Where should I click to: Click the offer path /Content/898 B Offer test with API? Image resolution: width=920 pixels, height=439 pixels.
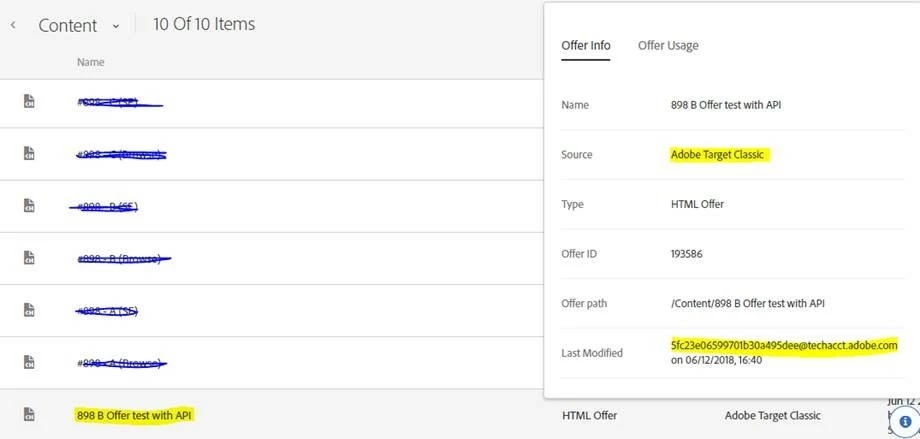[748, 303]
